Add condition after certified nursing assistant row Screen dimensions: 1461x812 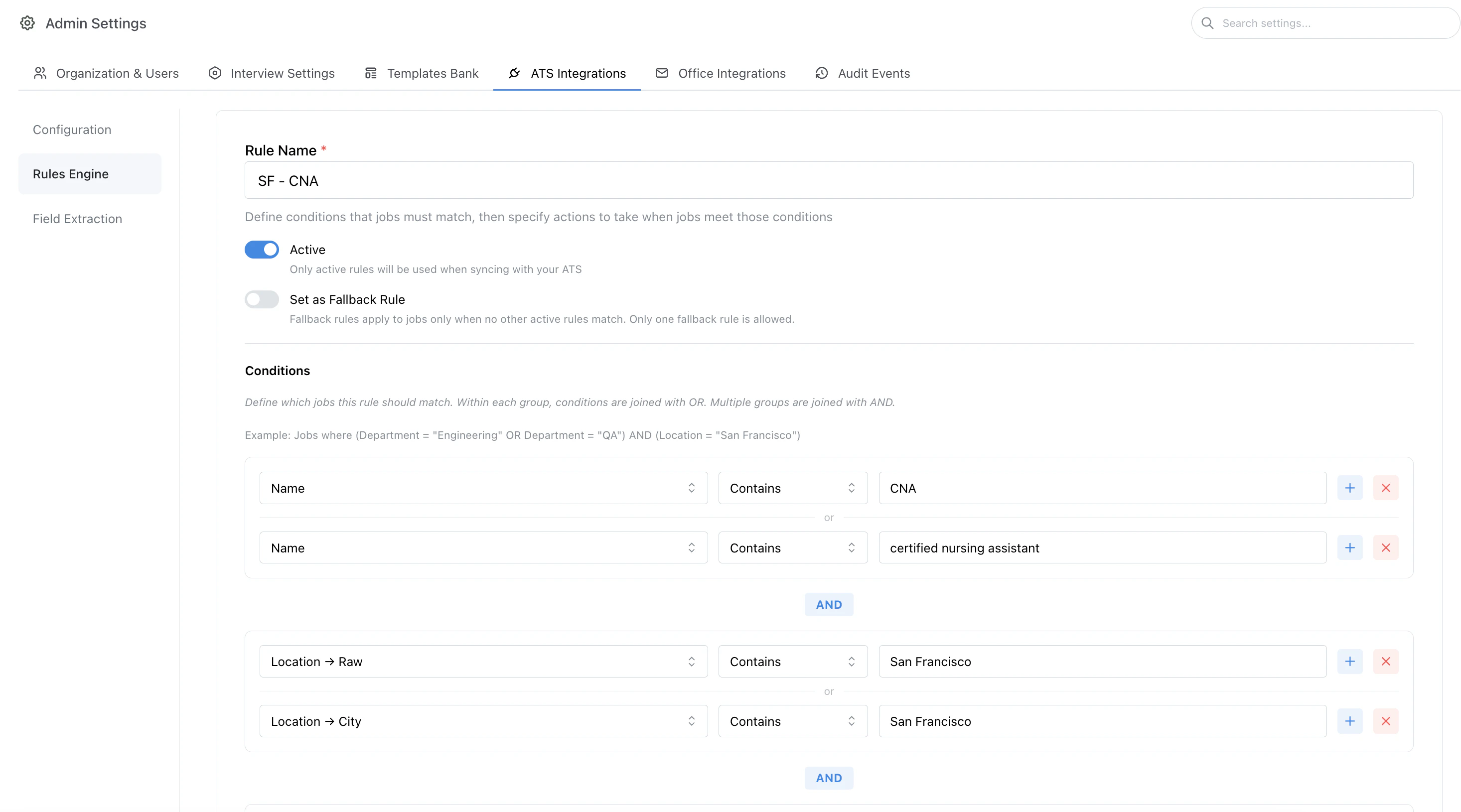tap(1349, 548)
